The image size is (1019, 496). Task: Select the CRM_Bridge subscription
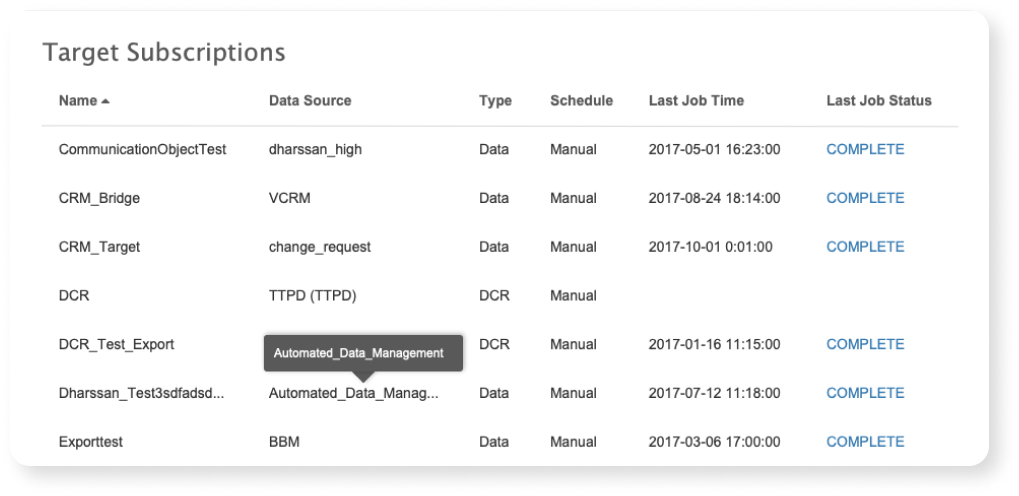pos(99,198)
